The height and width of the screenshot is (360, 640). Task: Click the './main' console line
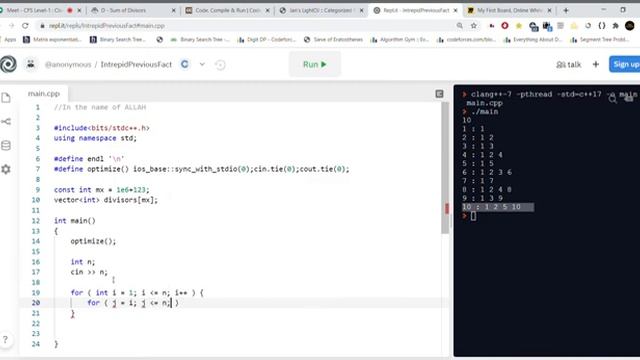(x=484, y=111)
